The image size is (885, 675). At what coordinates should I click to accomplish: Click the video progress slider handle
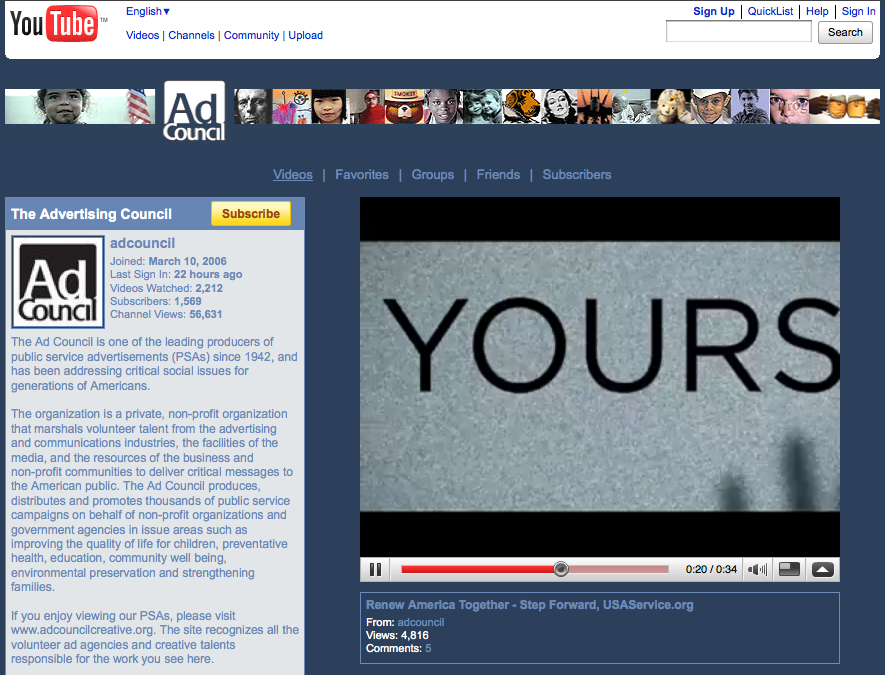coord(560,569)
